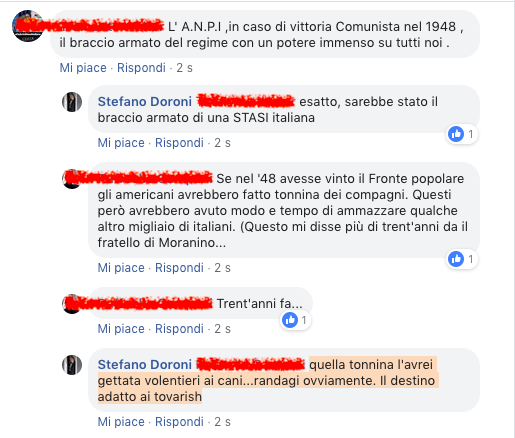This screenshot has width=515, height=438.
Task: Open avatar of the Trent'anni fa commenter
Action: click(x=72, y=304)
